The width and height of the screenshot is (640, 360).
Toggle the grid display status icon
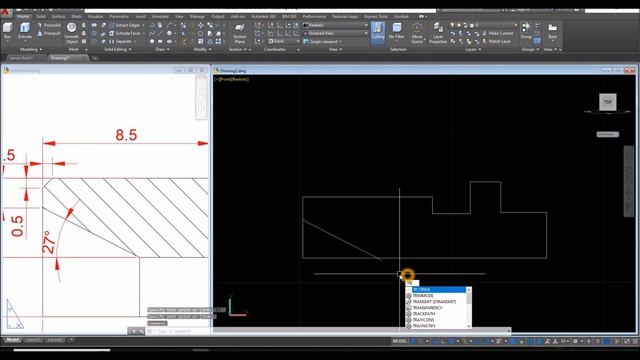coord(413,341)
